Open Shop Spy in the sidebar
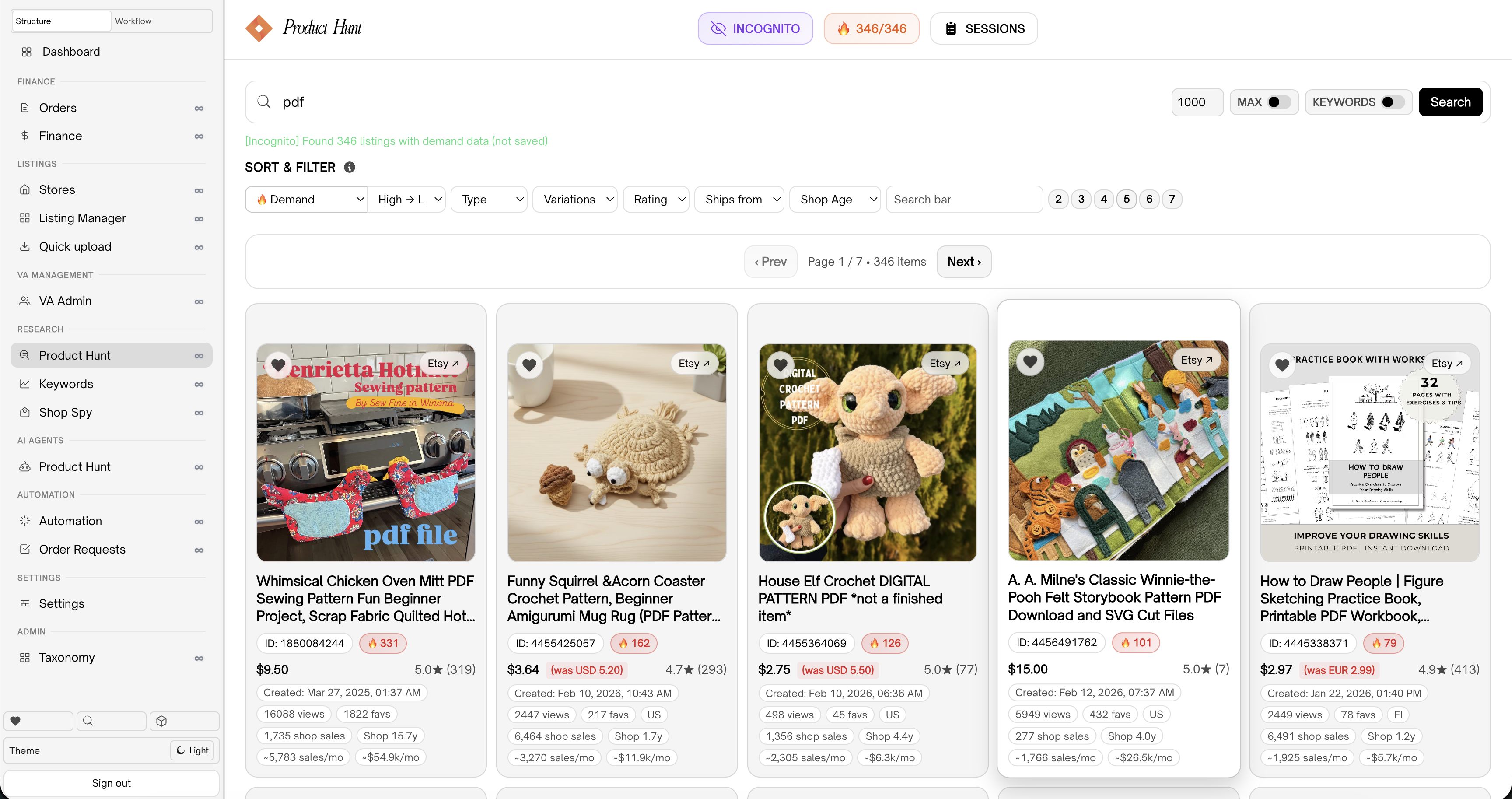 (65, 412)
